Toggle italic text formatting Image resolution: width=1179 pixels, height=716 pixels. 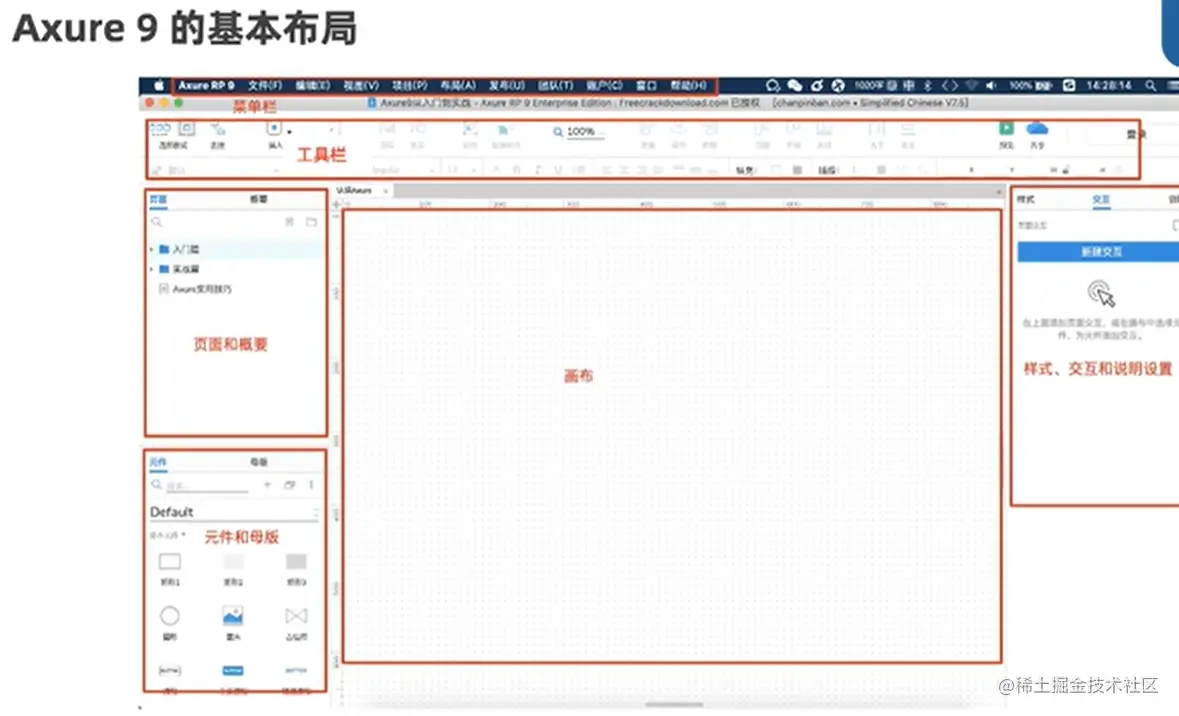pos(537,171)
